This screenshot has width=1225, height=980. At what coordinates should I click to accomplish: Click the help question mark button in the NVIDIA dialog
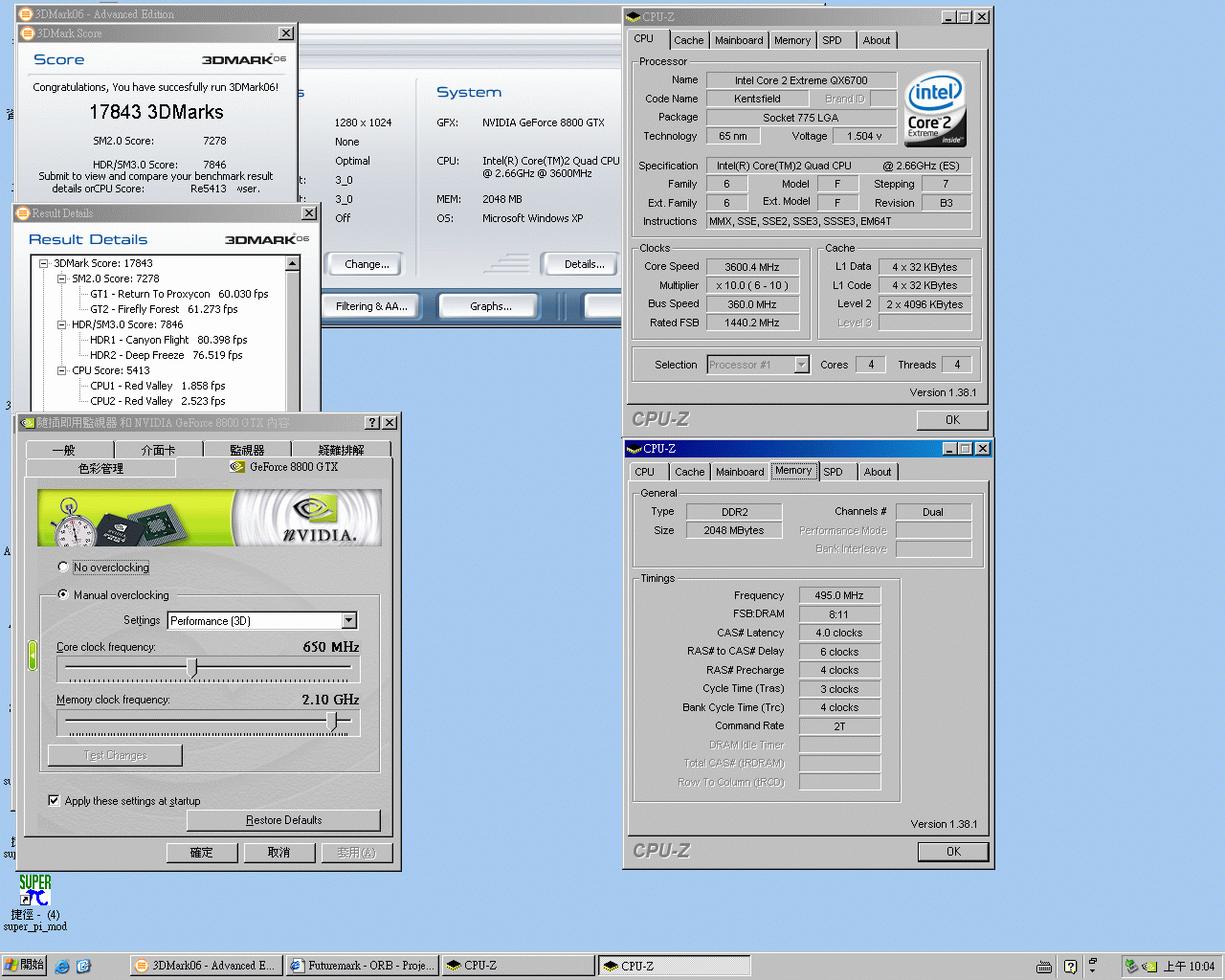click(373, 423)
